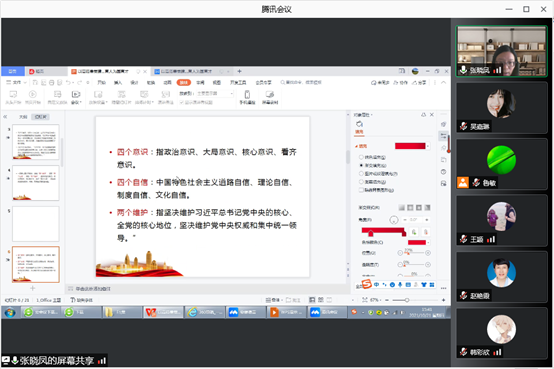
Task: Open the 开发工具 ribbon tab
Action: [x=238, y=82]
